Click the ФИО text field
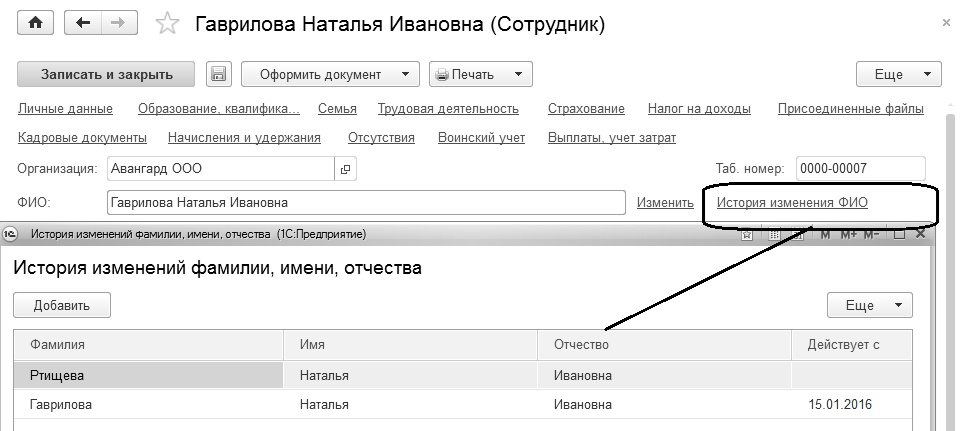 (366, 202)
